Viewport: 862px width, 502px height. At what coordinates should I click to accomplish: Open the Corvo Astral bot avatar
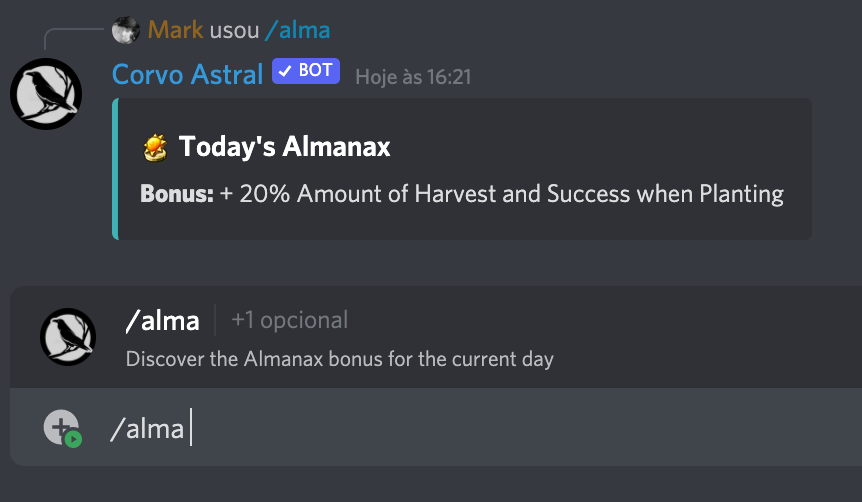pos(46,93)
